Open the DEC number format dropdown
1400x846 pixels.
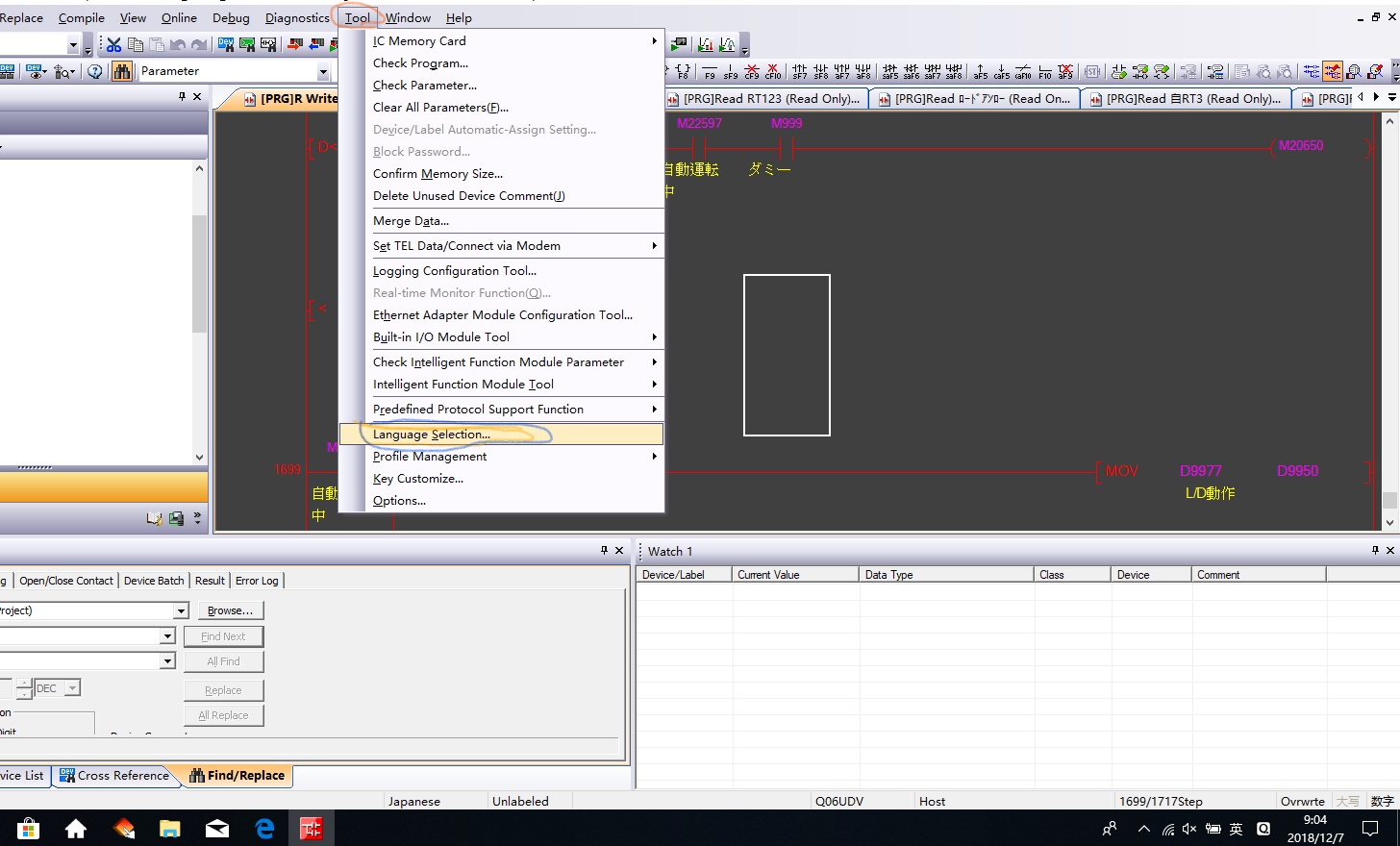pyautogui.click(x=72, y=688)
